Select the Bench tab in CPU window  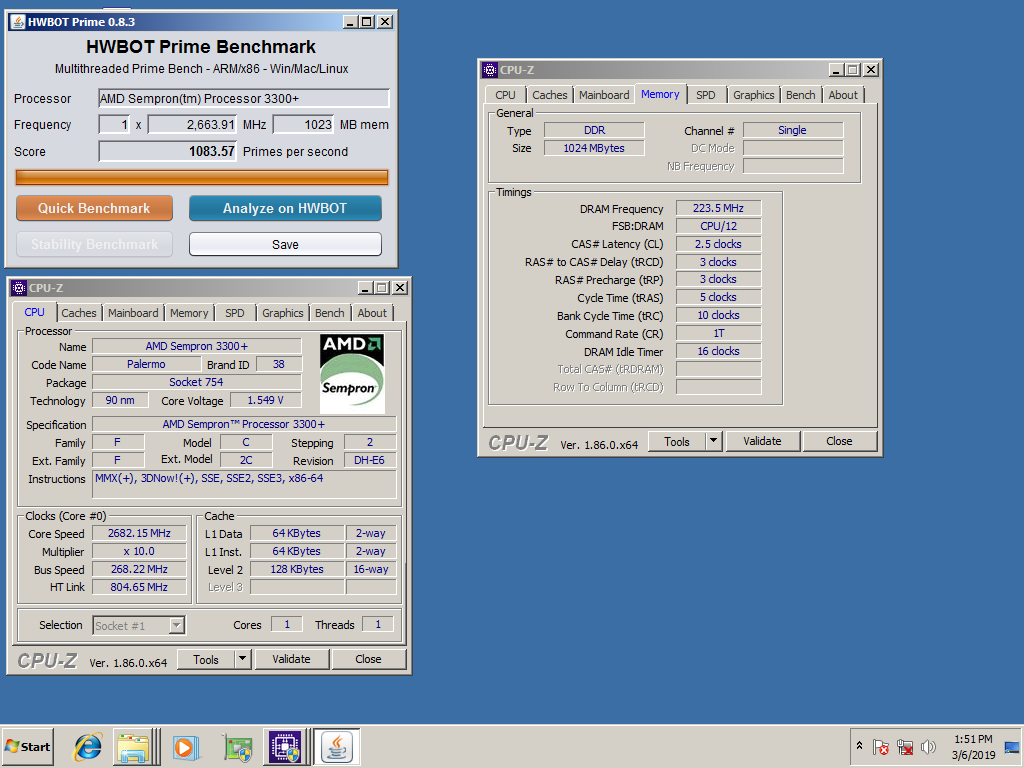coord(330,313)
